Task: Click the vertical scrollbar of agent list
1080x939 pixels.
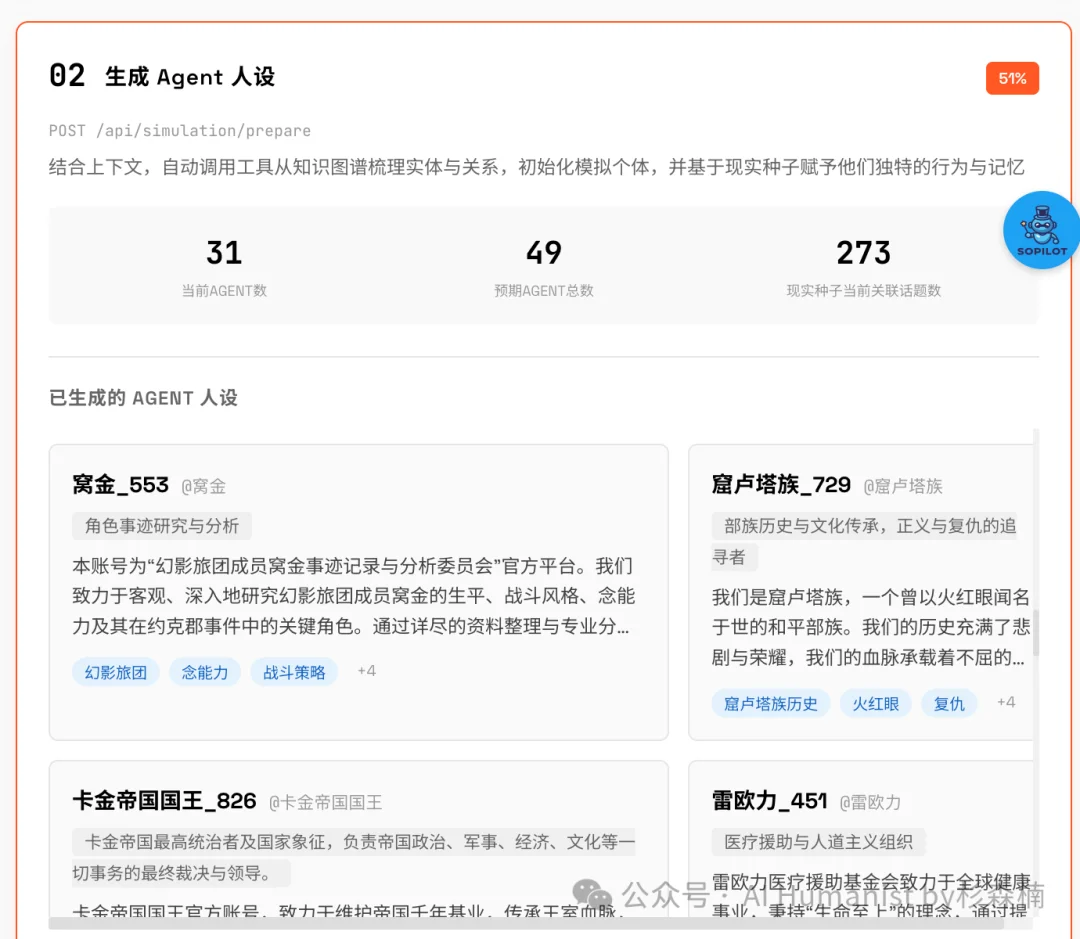Action: click(x=1035, y=632)
